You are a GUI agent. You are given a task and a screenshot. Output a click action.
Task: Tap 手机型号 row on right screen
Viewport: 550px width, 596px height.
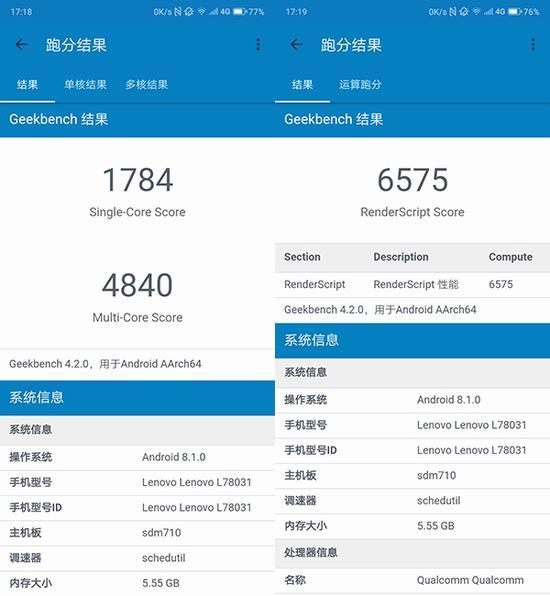pyautogui.click(x=412, y=425)
